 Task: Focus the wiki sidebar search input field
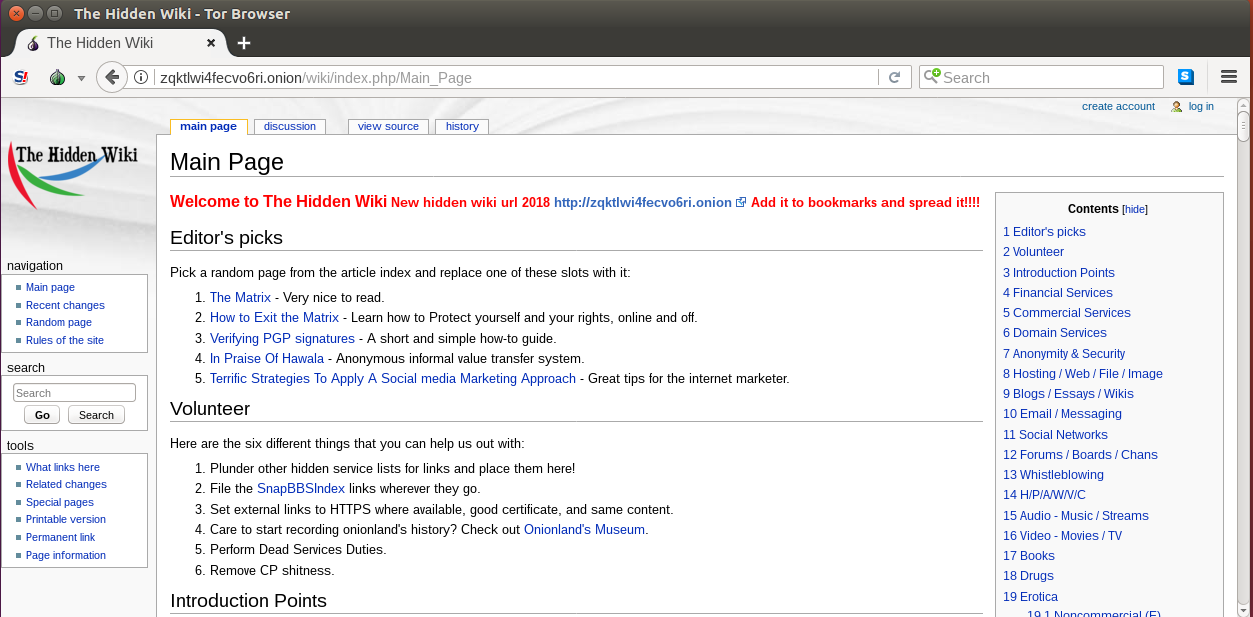(x=75, y=393)
